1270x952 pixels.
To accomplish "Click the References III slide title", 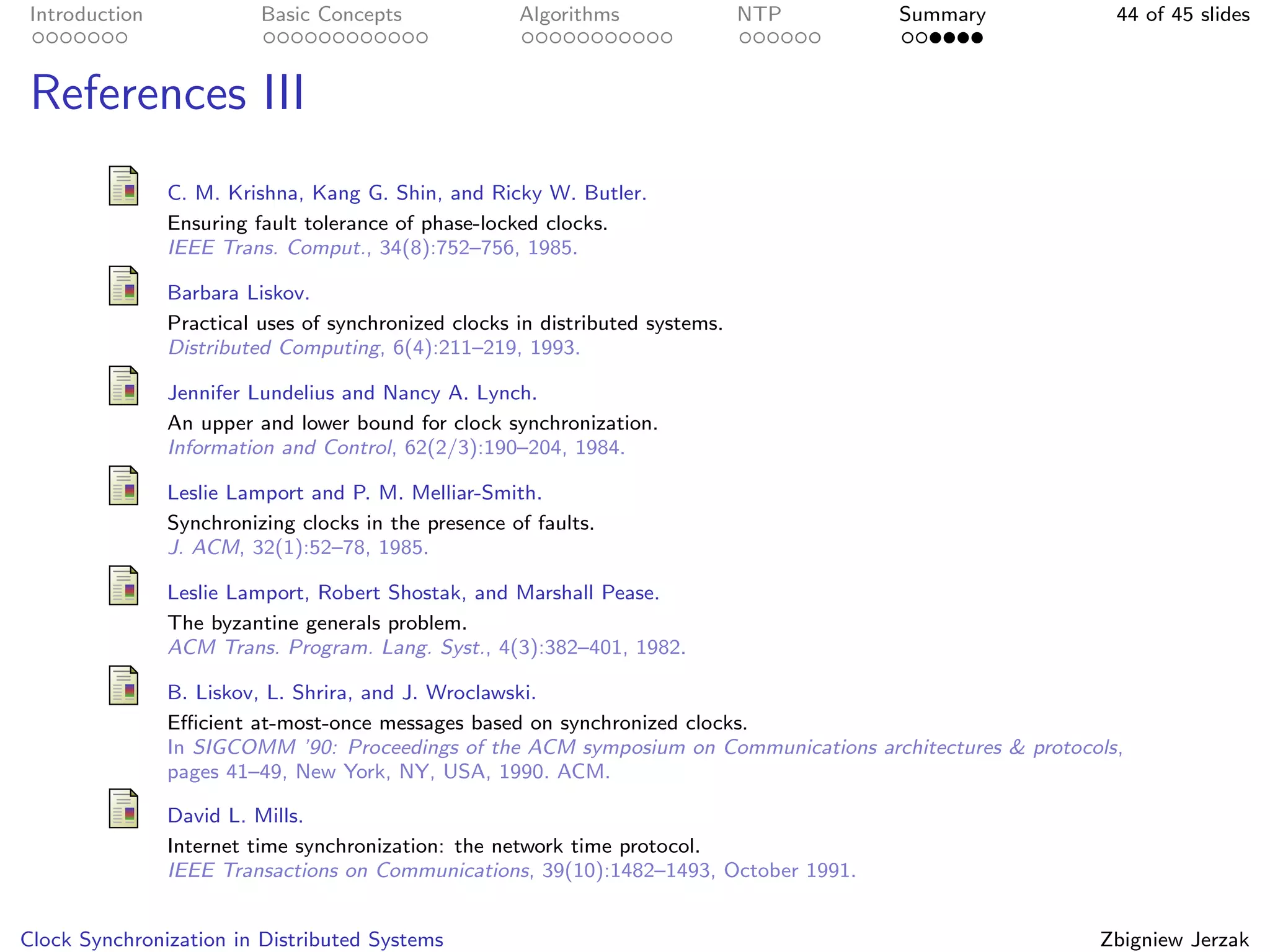I will (x=167, y=93).
